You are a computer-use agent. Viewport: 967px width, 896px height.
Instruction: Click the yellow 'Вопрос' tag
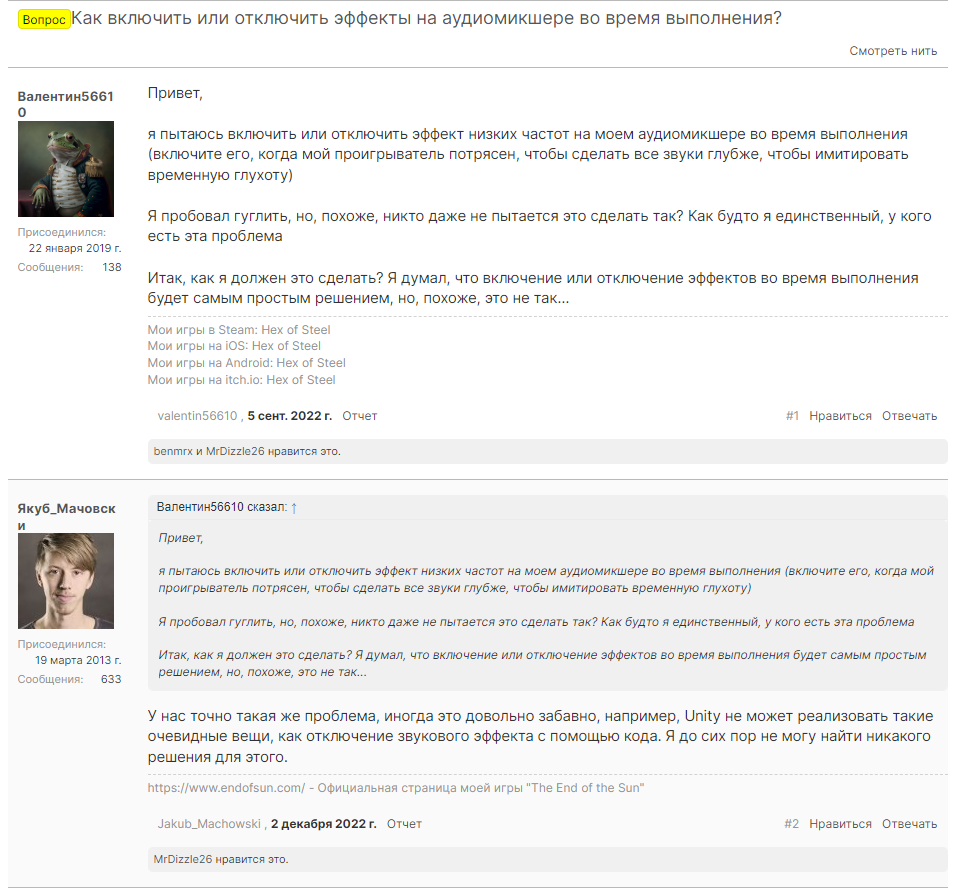[x=44, y=20]
